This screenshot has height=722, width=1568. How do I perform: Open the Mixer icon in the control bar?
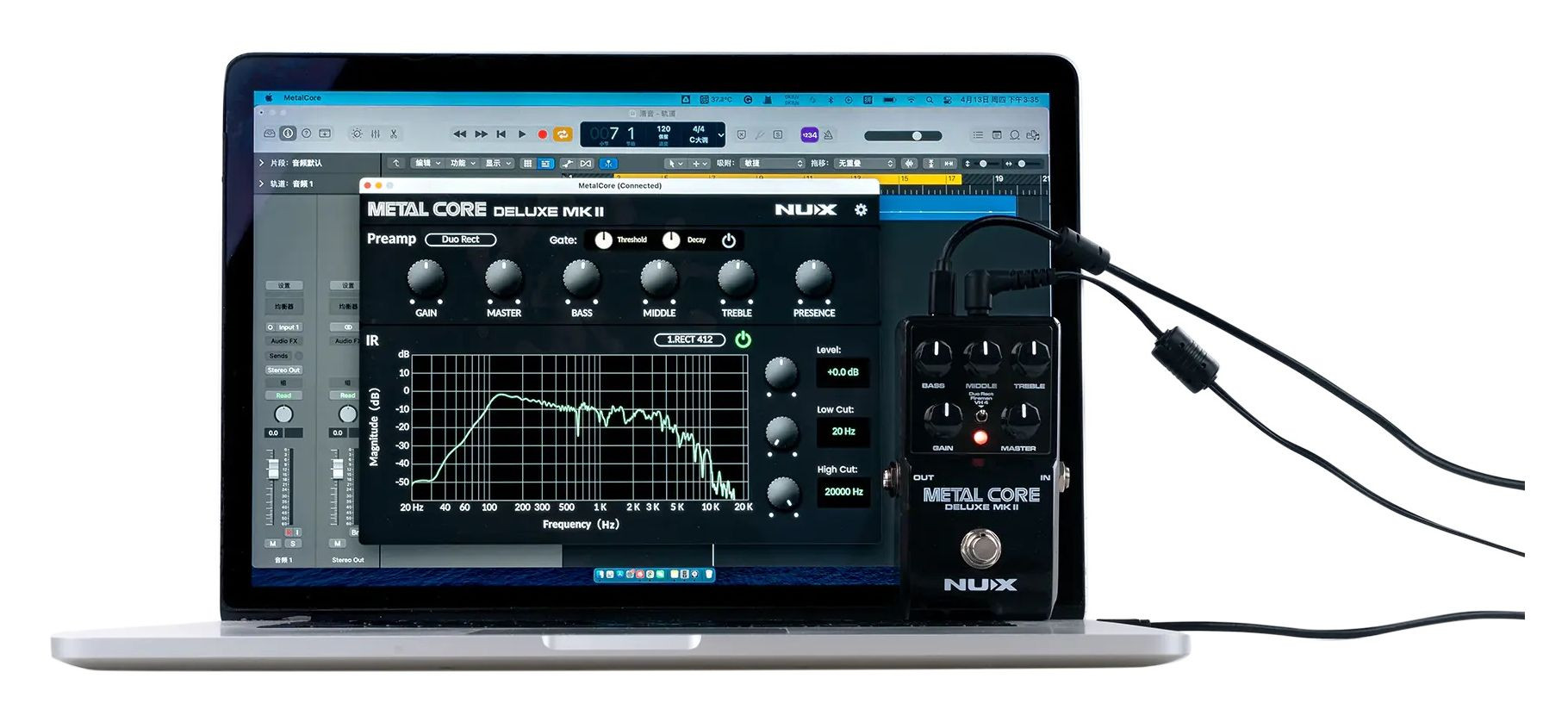[x=376, y=134]
